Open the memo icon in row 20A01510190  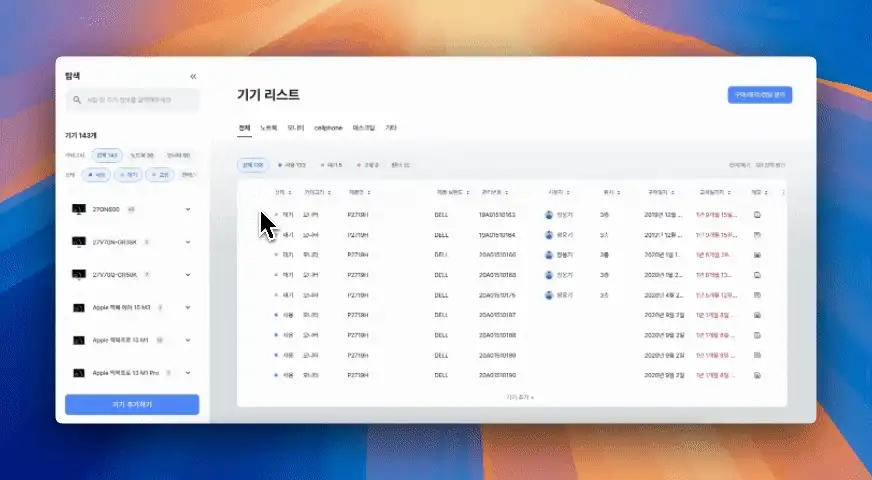pos(757,375)
